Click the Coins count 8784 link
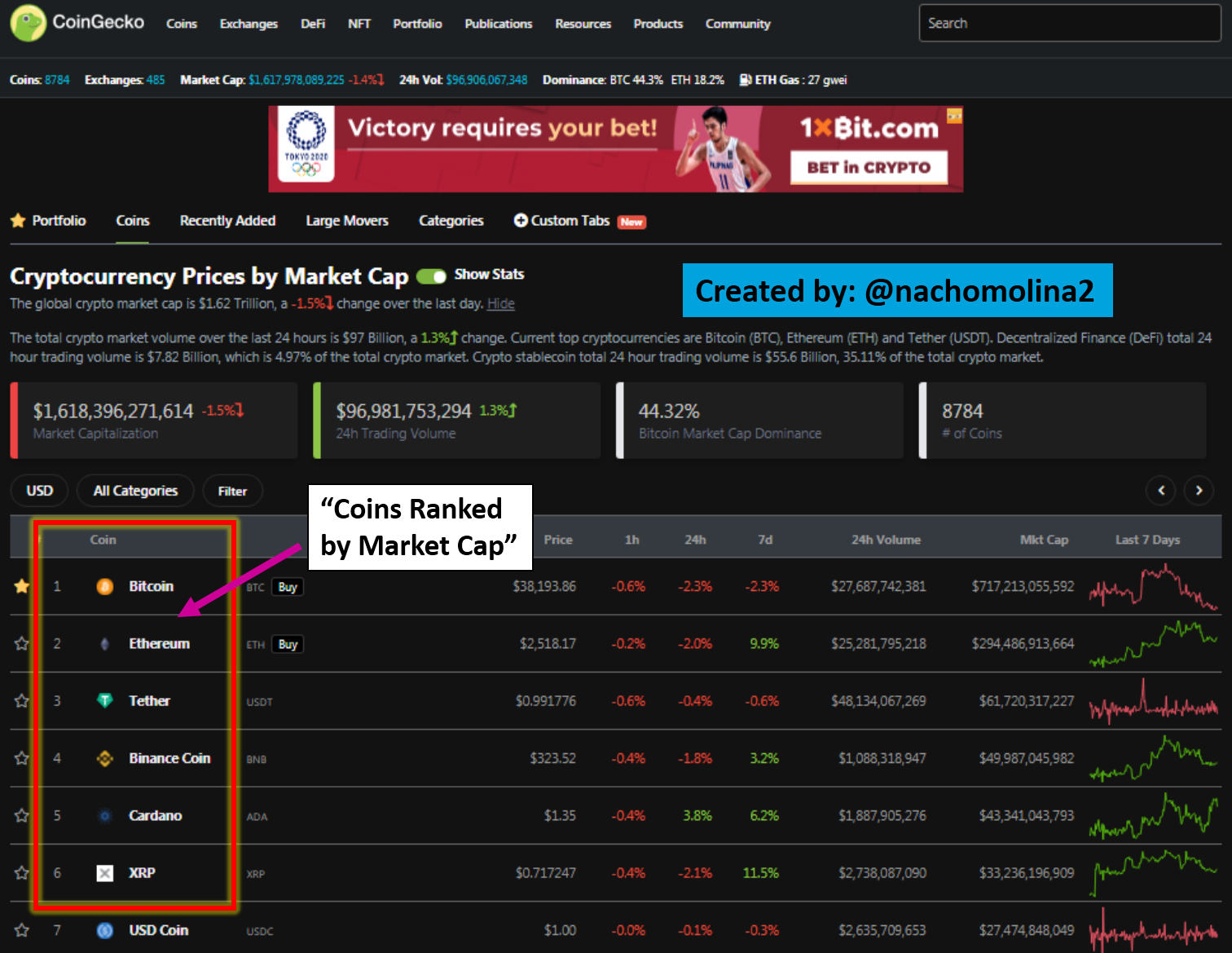This screenshot has width=1232, height=953. (57, 80)
